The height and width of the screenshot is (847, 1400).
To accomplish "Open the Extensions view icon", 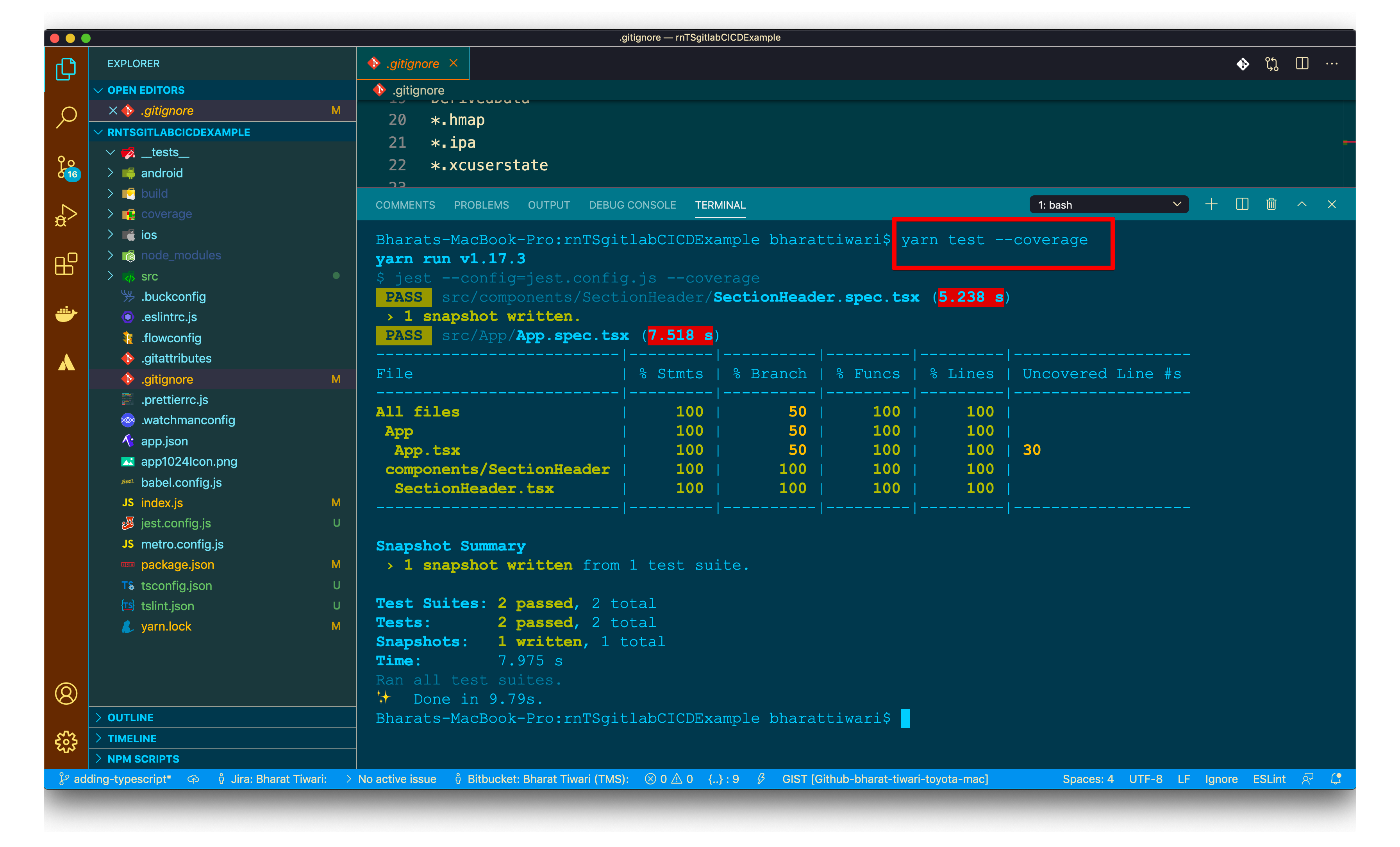I will 66,264.
